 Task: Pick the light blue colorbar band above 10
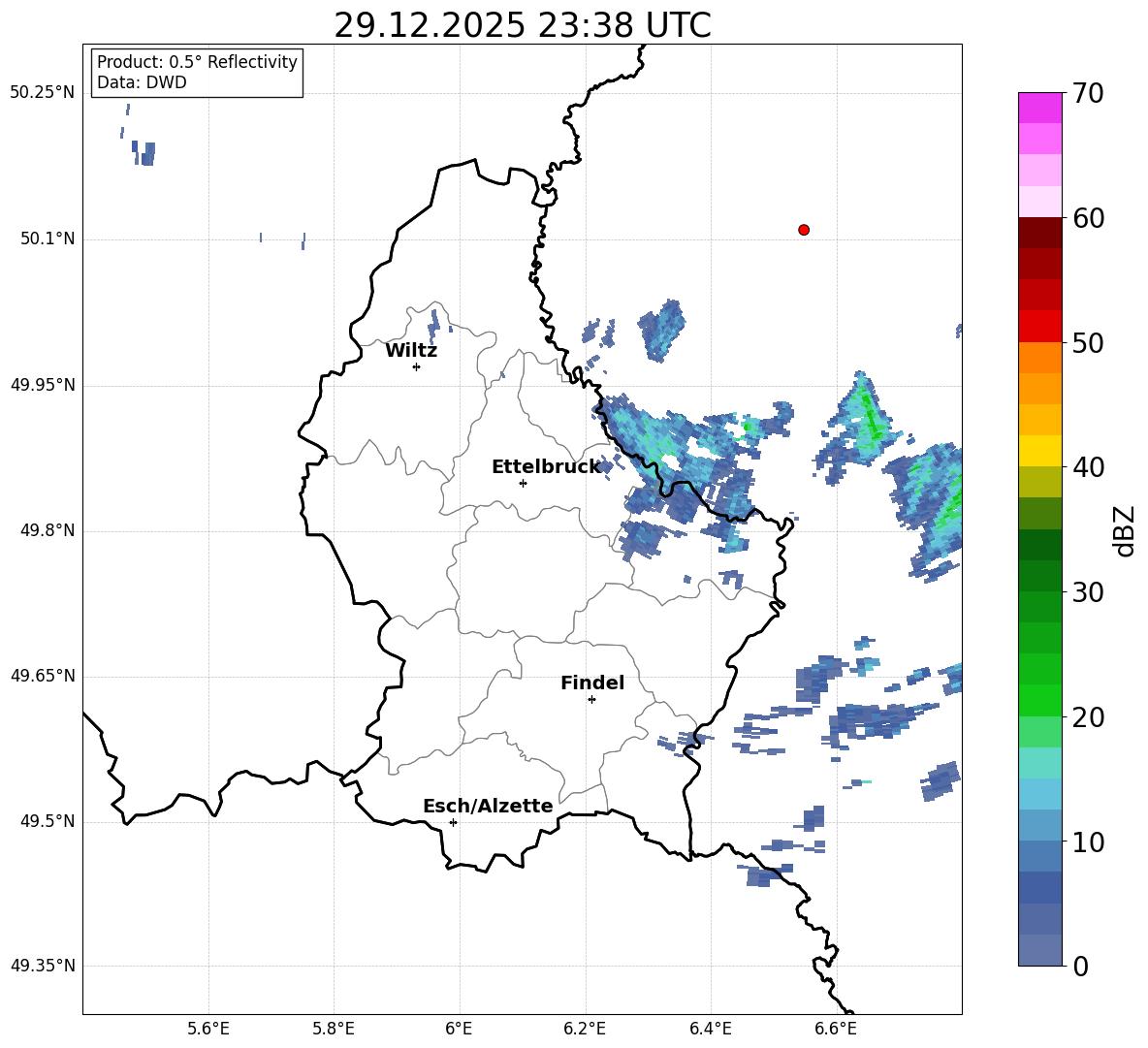tap(1039, 794)
